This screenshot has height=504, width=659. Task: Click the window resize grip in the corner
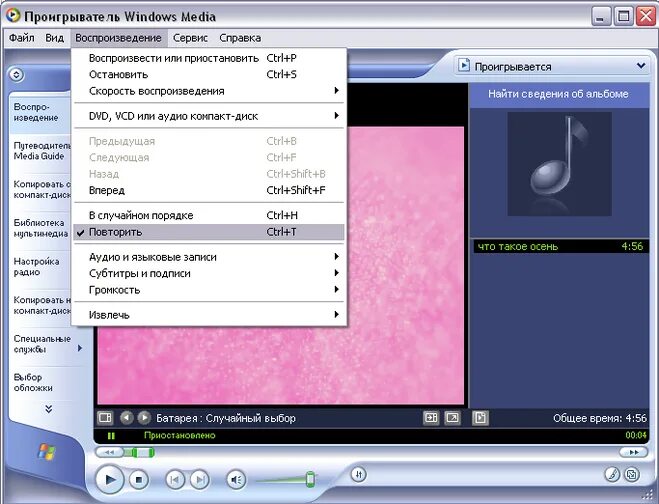[648, 494]
